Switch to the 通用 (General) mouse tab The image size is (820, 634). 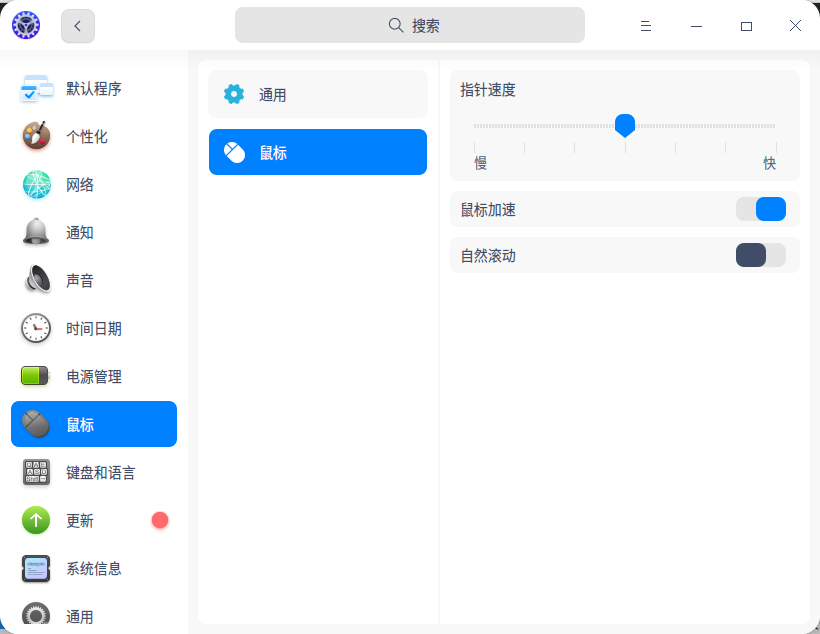tap(317, 94)
